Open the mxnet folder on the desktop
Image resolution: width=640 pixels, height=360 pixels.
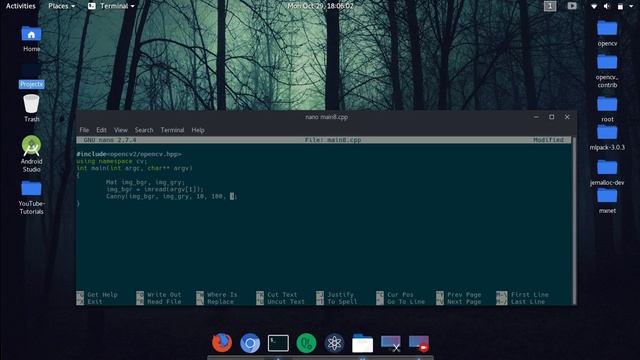coord(607,201)
